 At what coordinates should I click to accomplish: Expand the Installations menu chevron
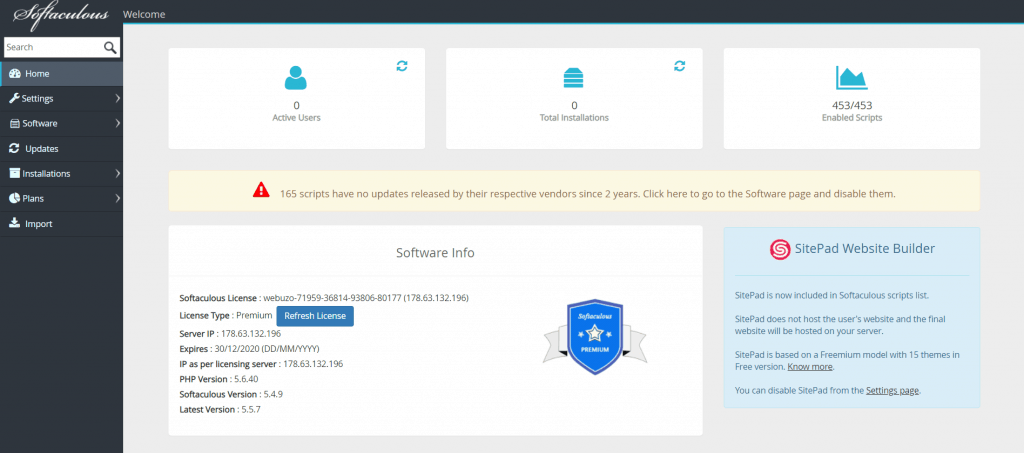[x=117, y=174]
